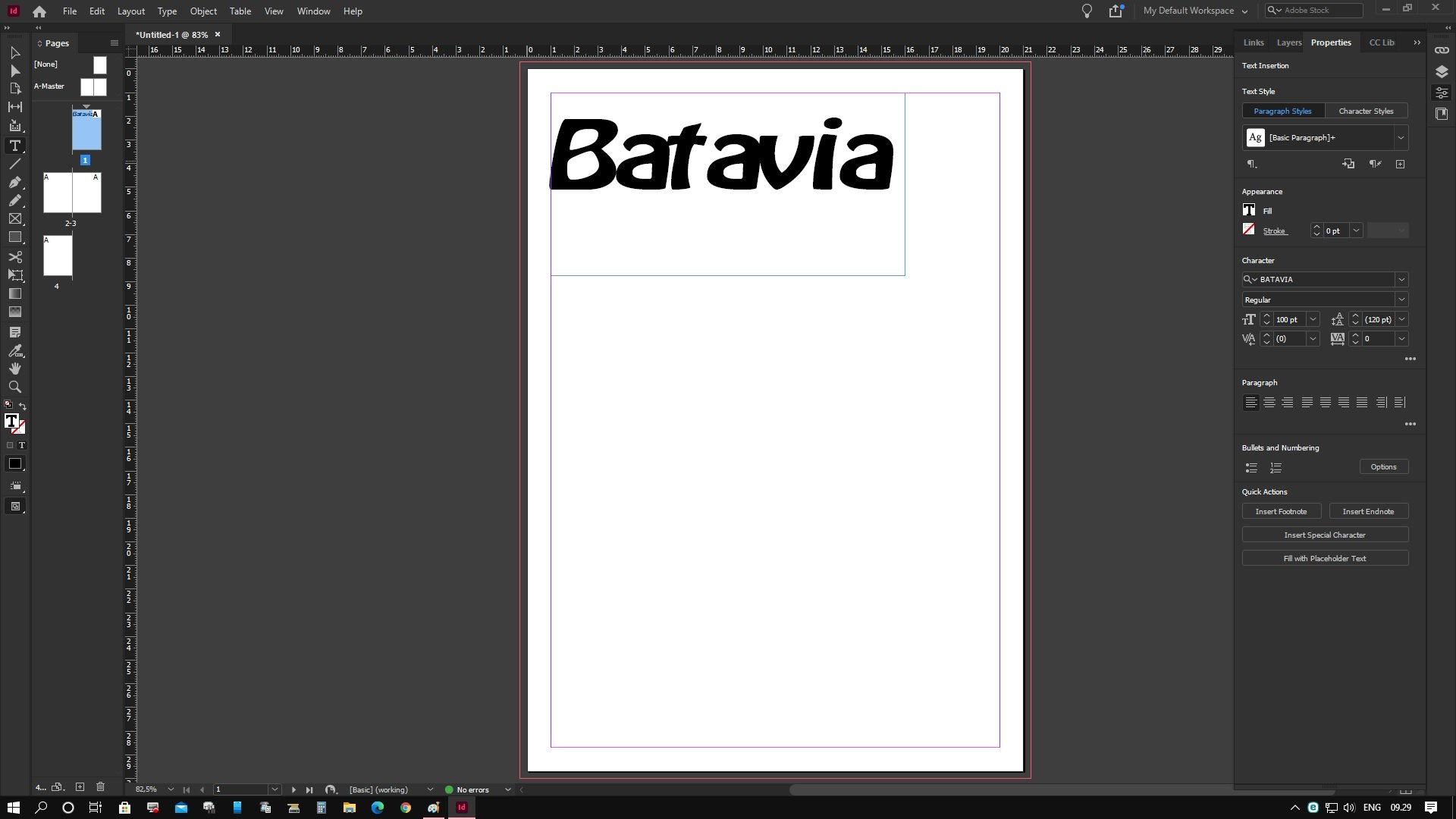Select the Note tool
Image resolution: width=1456 pixels, height=819 pixels.
click(14, 332)
